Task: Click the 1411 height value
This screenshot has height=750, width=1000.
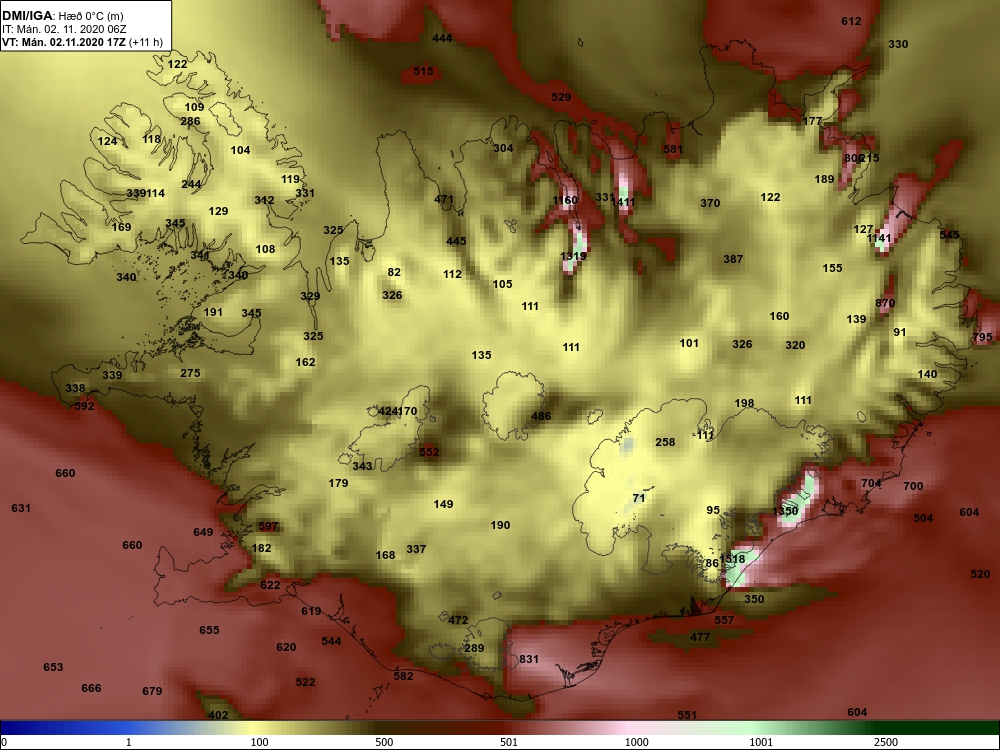Action: coord(622,203)
